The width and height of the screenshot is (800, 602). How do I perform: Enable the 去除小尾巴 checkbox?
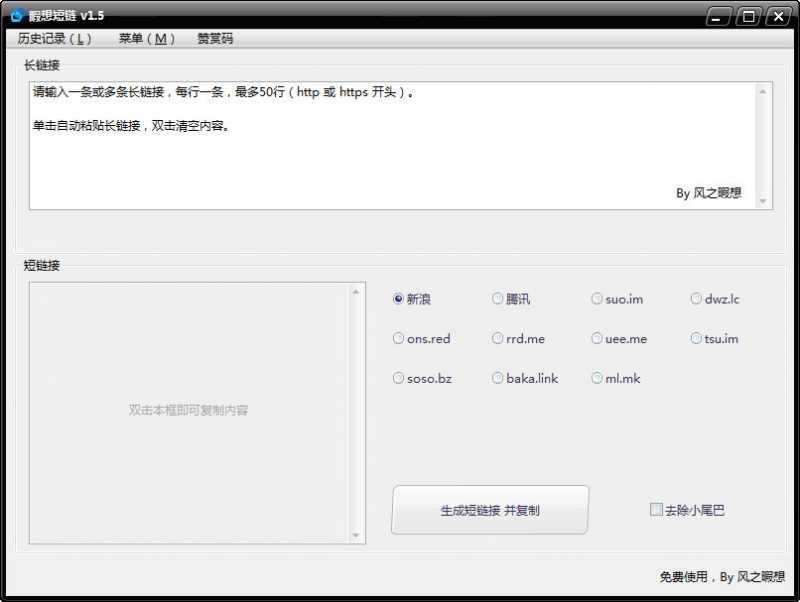tap(657, 509)
